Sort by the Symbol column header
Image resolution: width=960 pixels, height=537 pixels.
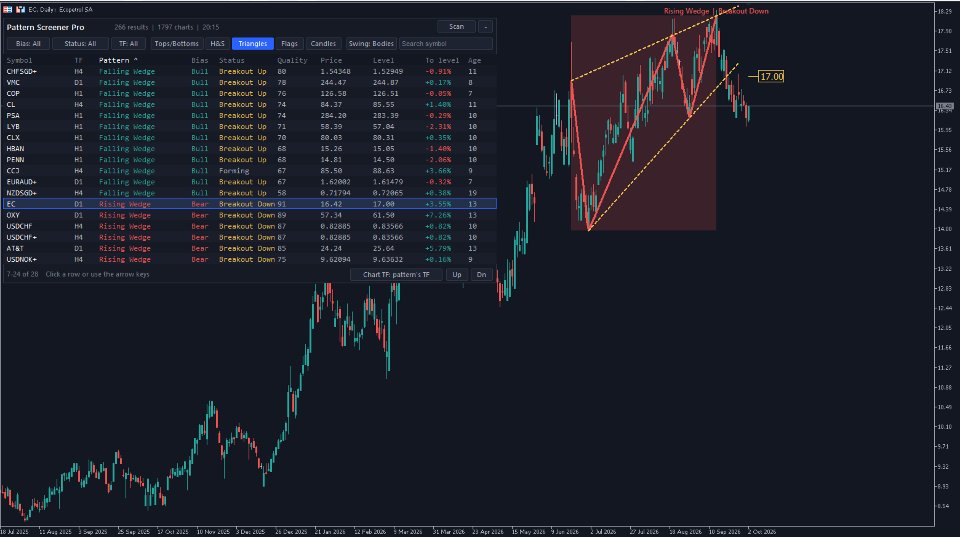(19, 61)
